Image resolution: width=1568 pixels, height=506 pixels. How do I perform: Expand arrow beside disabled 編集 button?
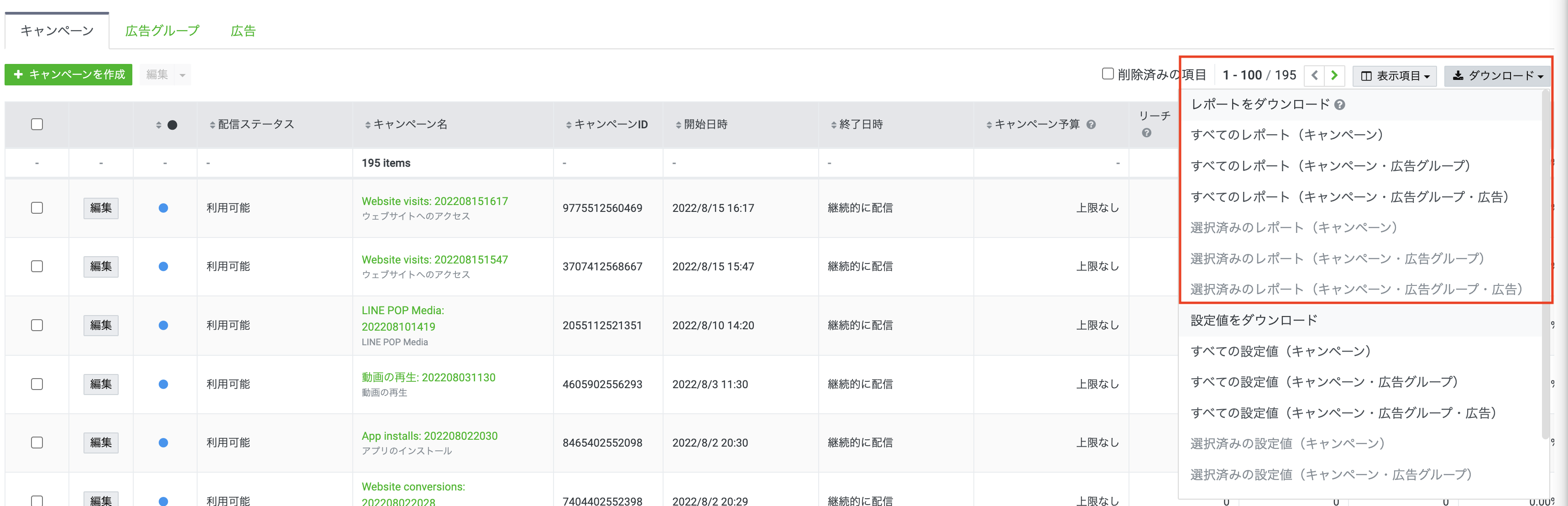pyautogui.click(x=182, y=75)
